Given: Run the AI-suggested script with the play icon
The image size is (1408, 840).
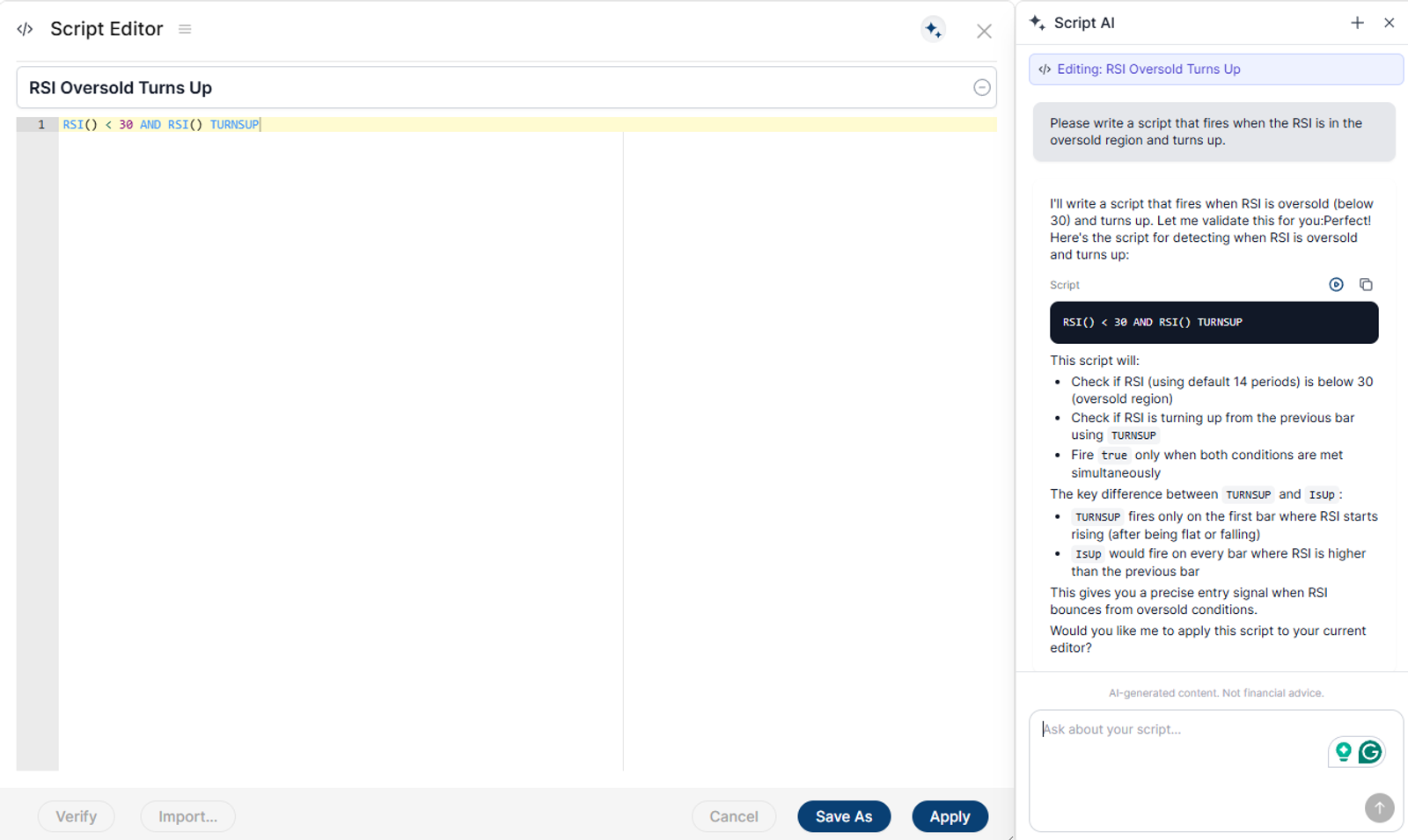Looking at the screenshot, I should (1336, 284).
